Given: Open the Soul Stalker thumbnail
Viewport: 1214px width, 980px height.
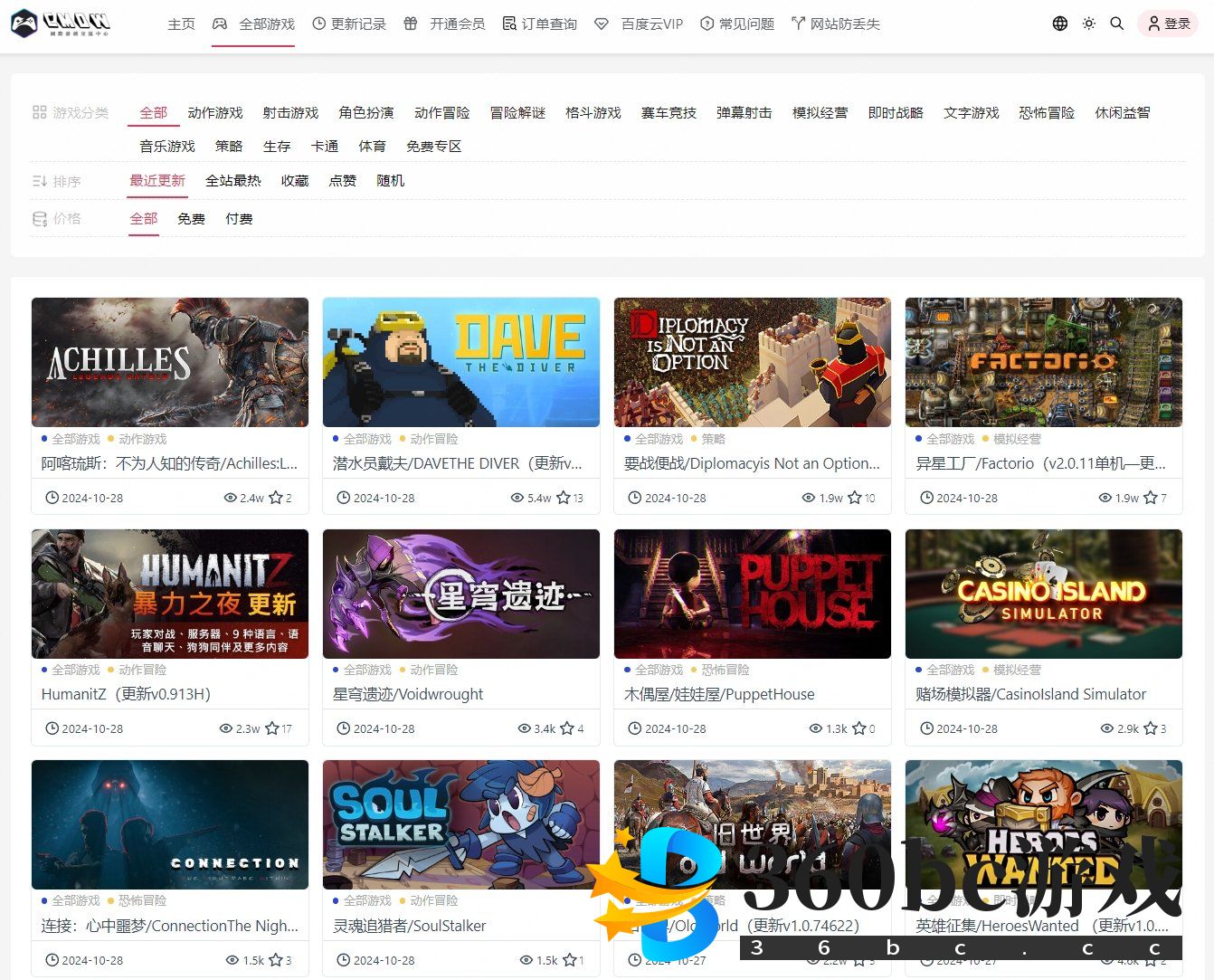Looking at the screenshot, I should pyautogui.click(x=461, y=824).
